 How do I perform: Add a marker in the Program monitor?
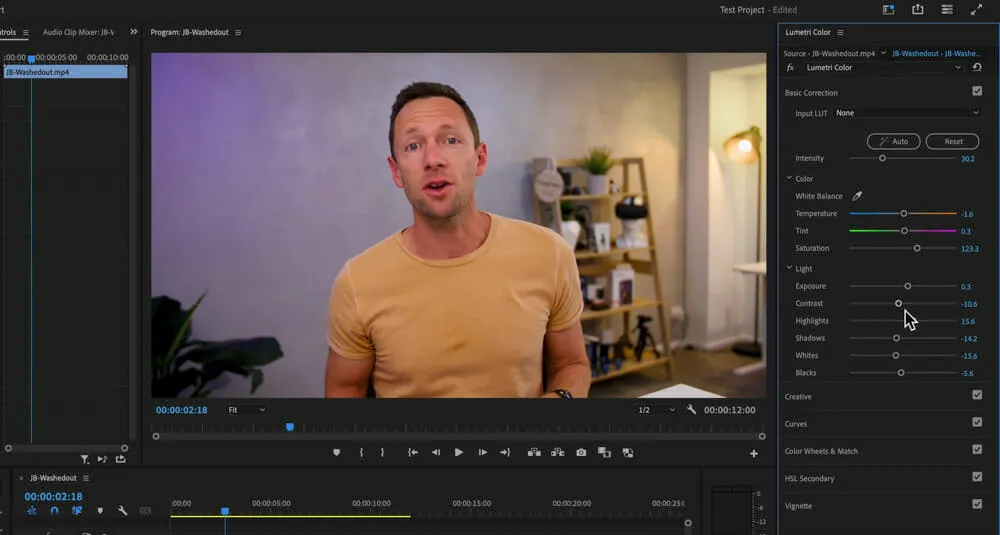point(336,453)
